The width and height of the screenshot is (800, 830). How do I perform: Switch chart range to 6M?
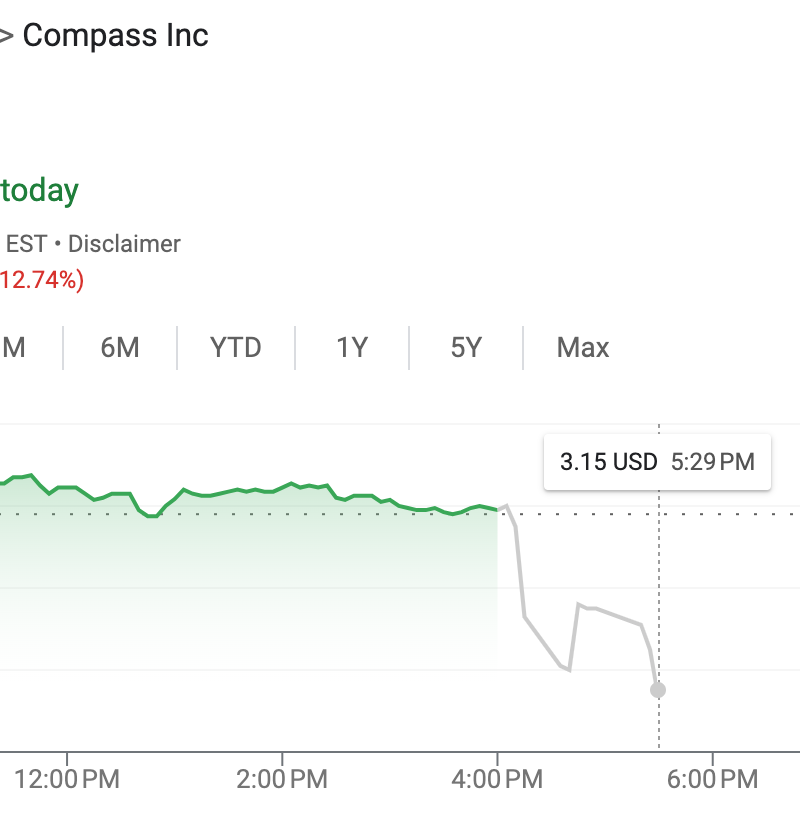[x=120, y=348]
